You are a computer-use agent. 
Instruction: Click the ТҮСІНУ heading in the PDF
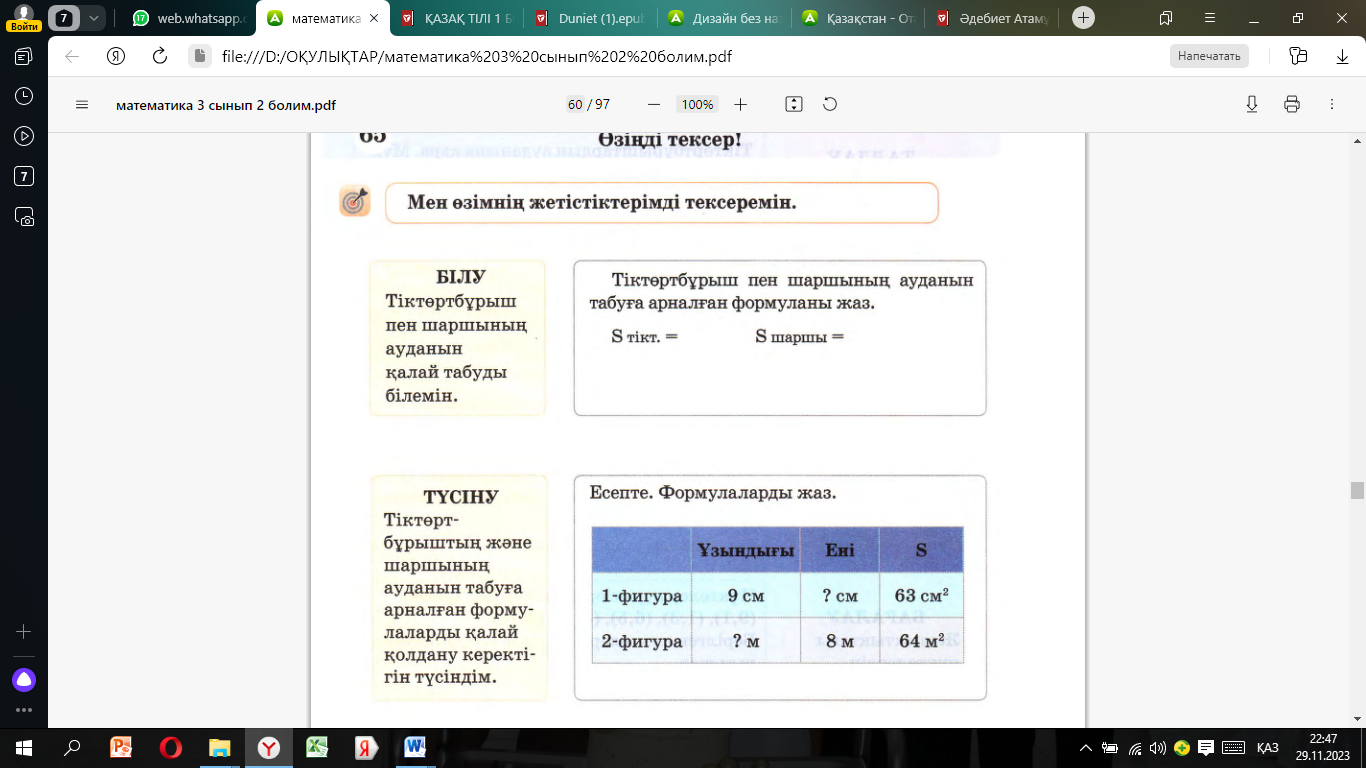460,497
